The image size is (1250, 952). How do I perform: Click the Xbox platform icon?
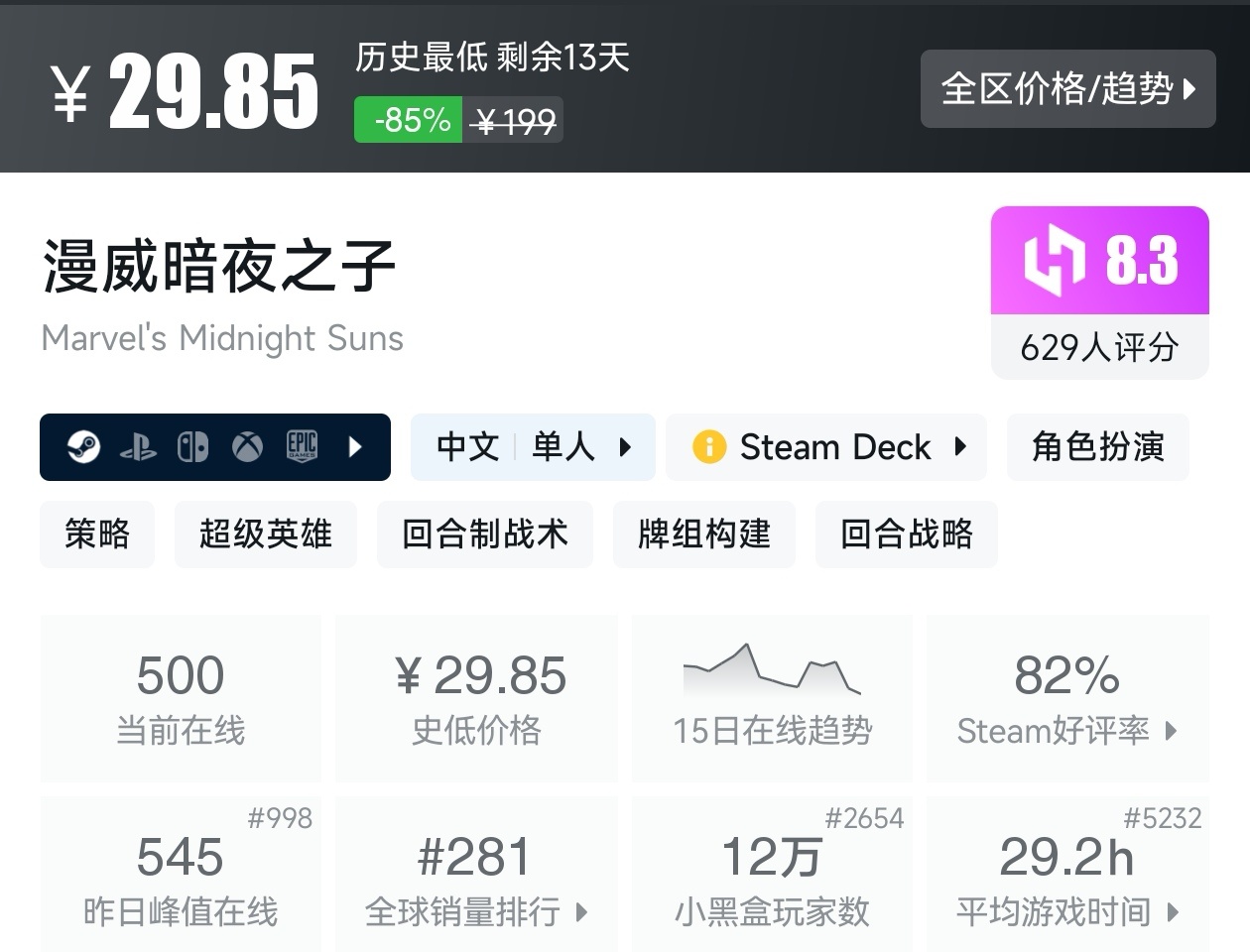point(247,447)
